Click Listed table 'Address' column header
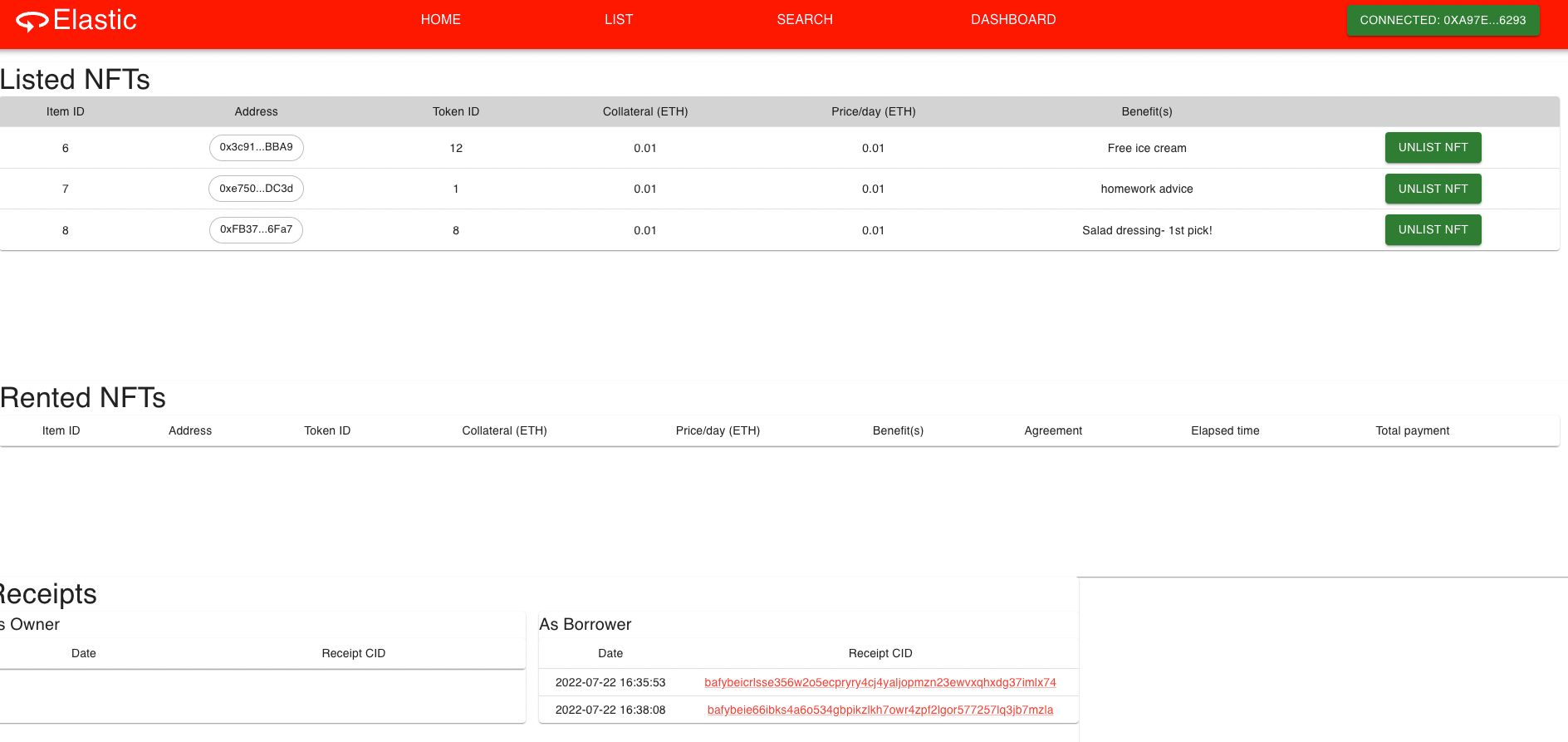The height and width of the screenshot is (742, 1568). [x=256, y=111]
